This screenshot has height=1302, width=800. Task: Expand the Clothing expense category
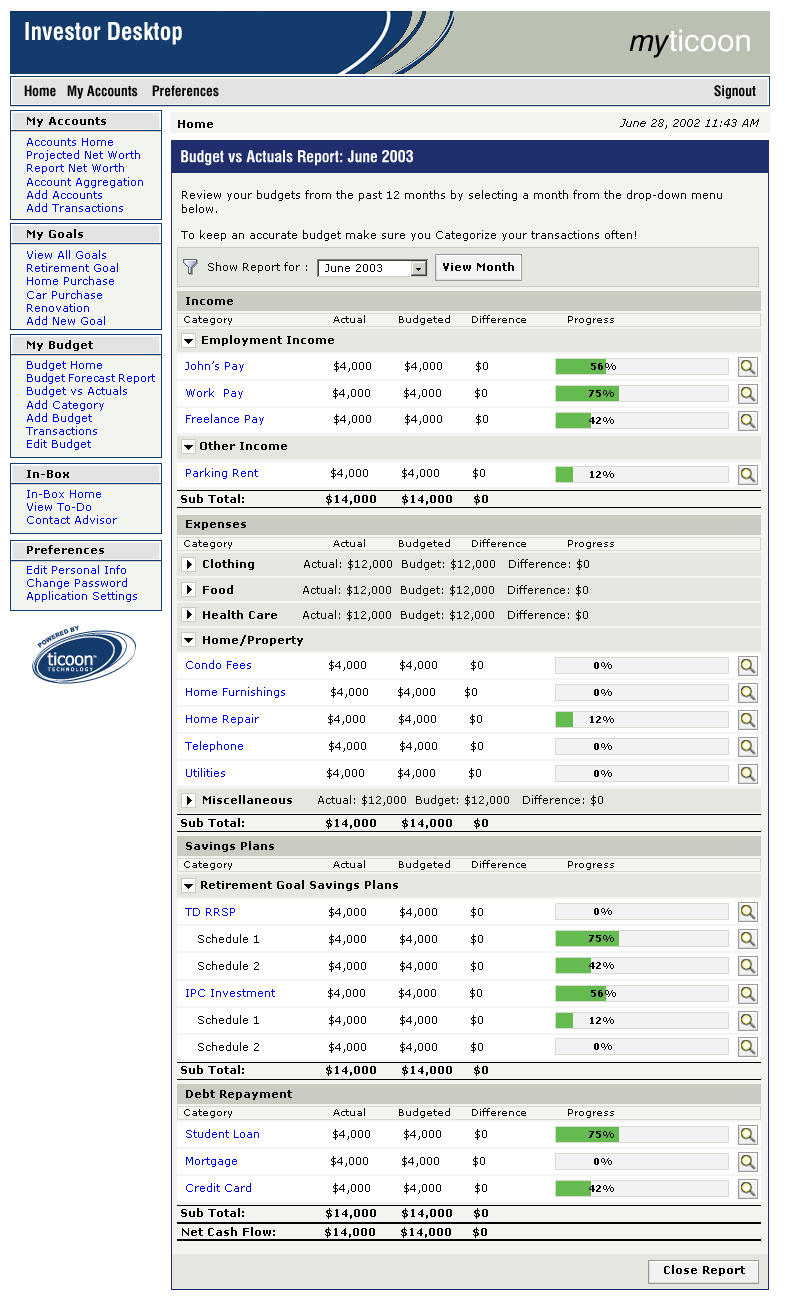coord(189,565)
